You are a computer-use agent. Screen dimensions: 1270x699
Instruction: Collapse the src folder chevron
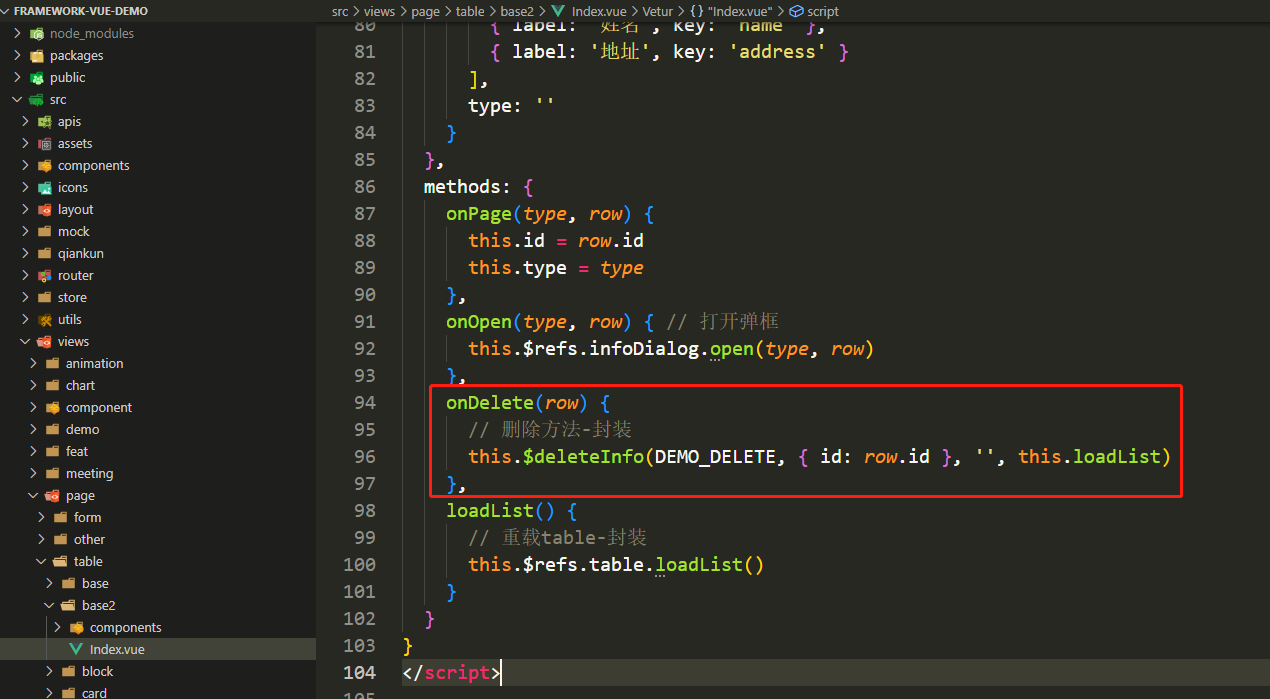click(17, 99)
